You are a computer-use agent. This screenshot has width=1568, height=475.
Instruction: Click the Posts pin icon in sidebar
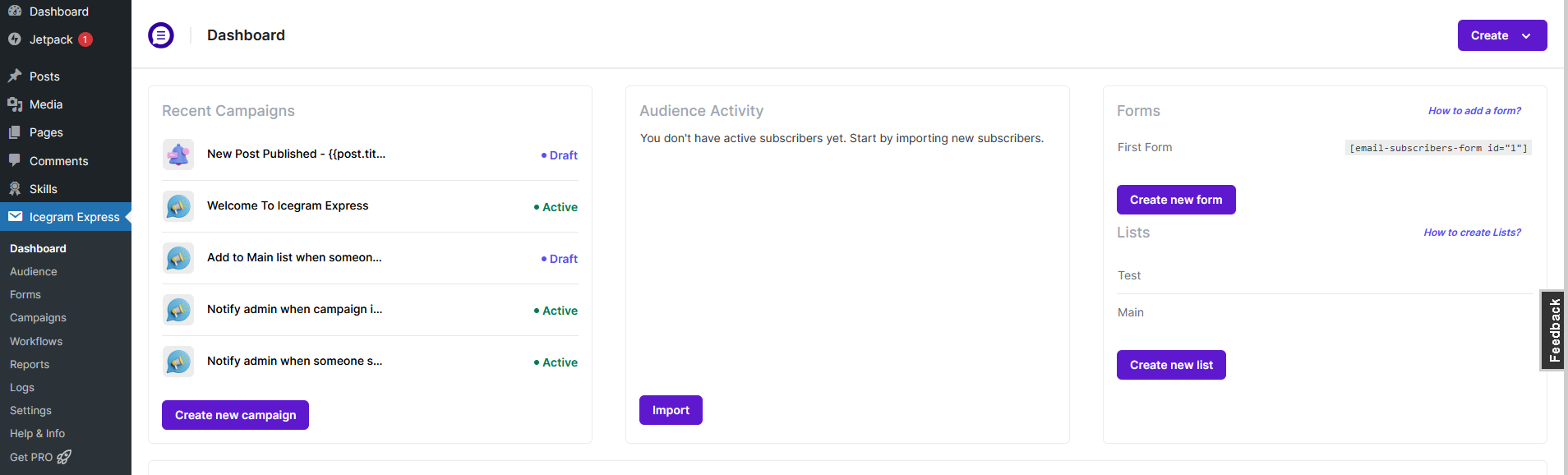click(15, 76)
